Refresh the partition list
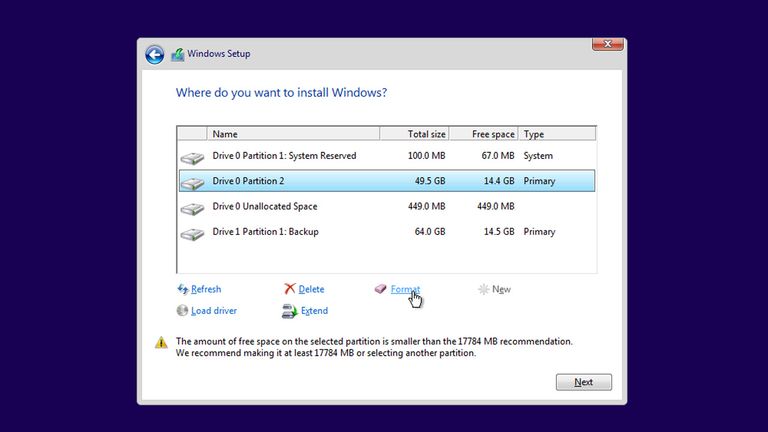 click(206, 289)
